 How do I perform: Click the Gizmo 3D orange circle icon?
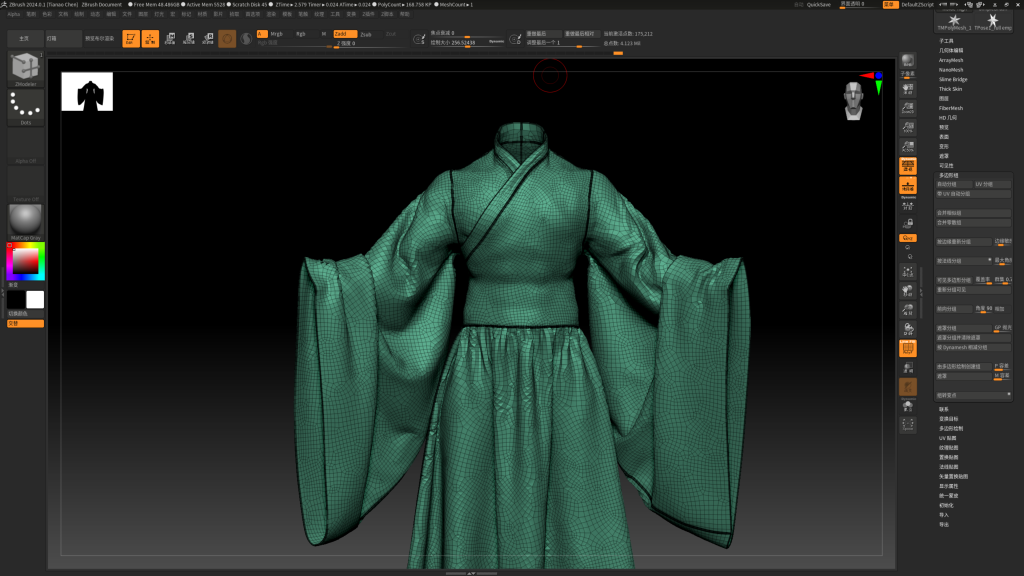(227, 39)
